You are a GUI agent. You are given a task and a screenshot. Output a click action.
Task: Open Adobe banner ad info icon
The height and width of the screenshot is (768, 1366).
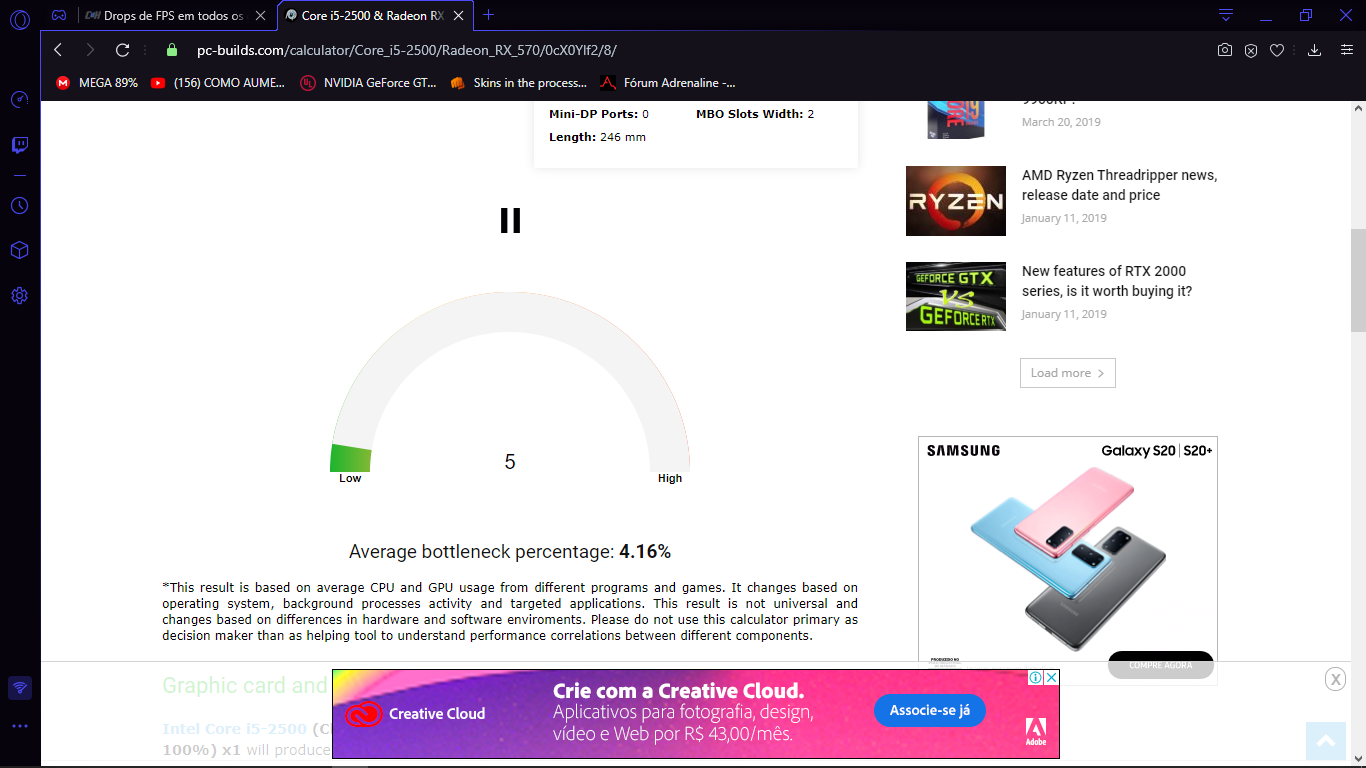coord(1036,678)
